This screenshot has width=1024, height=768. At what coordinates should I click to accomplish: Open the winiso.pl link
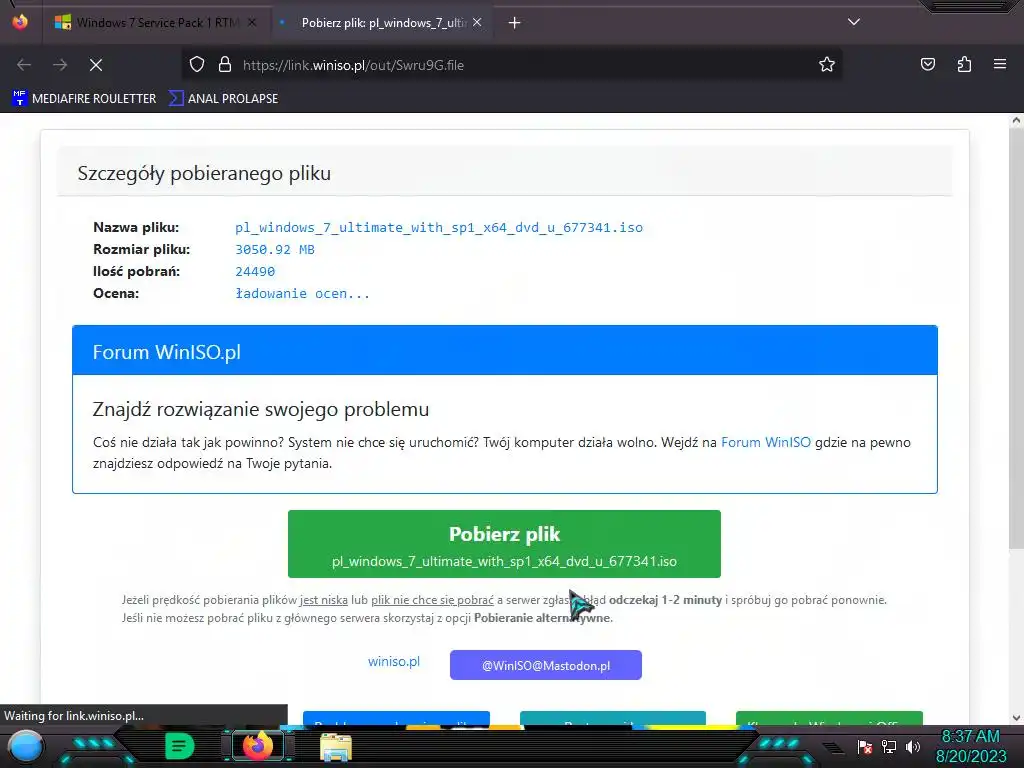[x=394, y=661]
